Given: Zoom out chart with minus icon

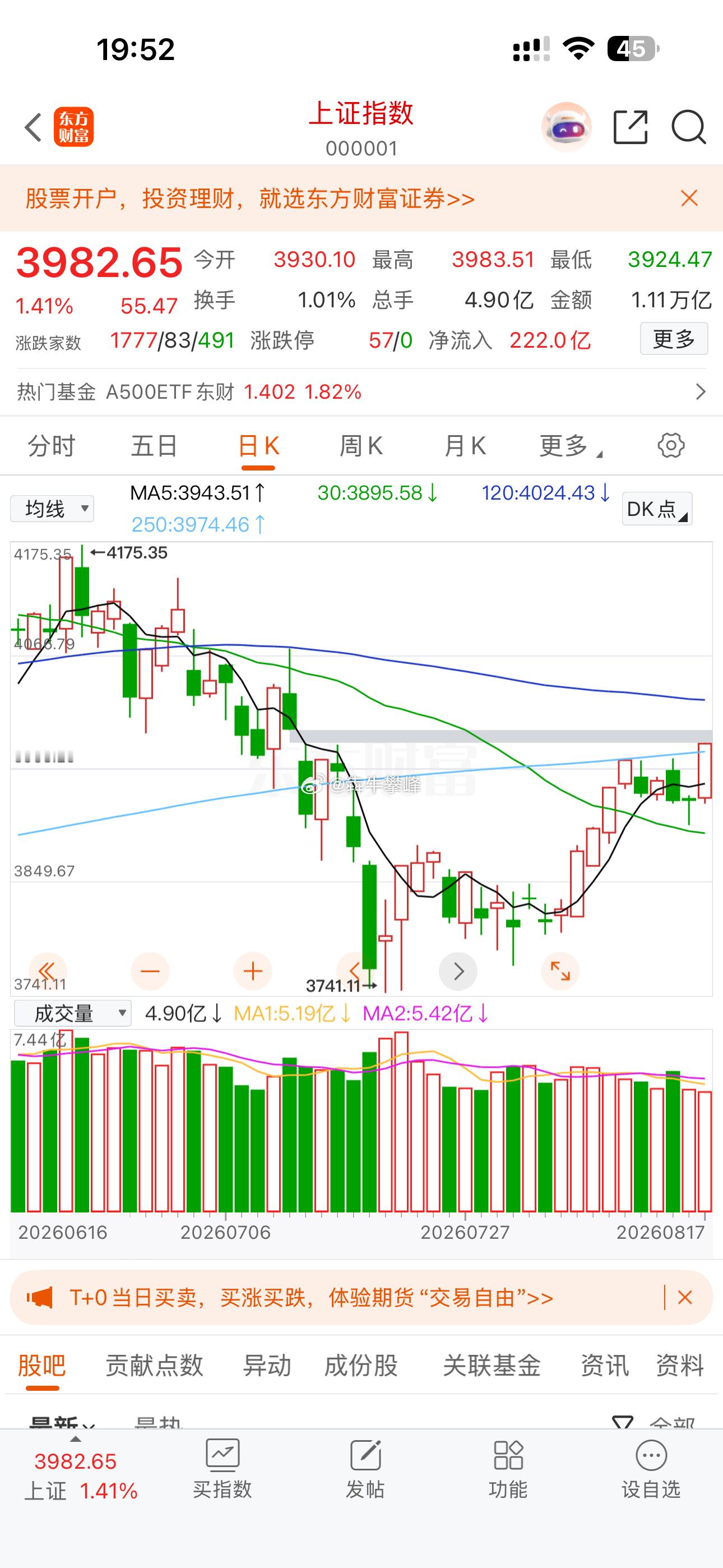Looking at the screenshot, I should [x=150, y=971].
